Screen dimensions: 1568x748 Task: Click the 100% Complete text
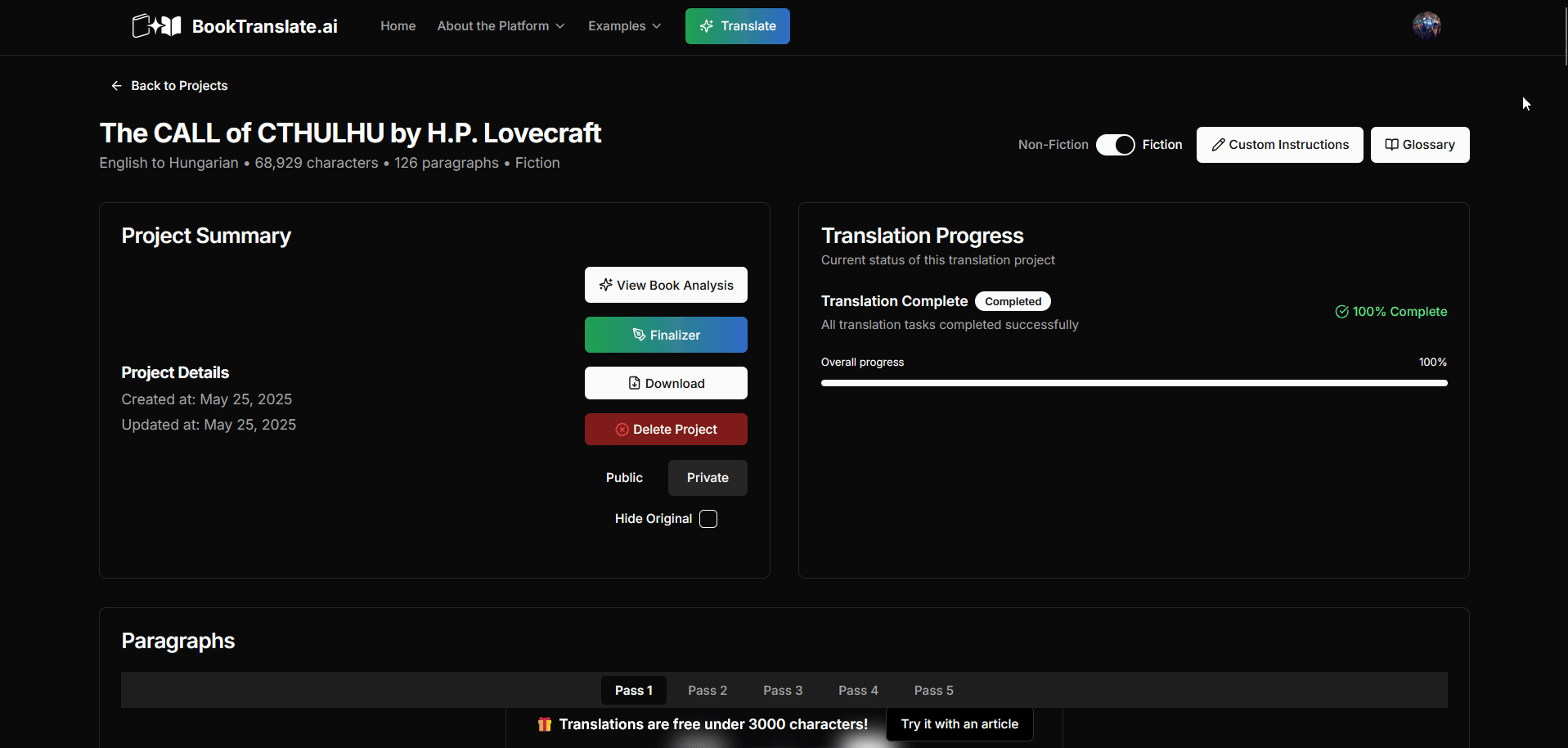tap(1400, 312)
